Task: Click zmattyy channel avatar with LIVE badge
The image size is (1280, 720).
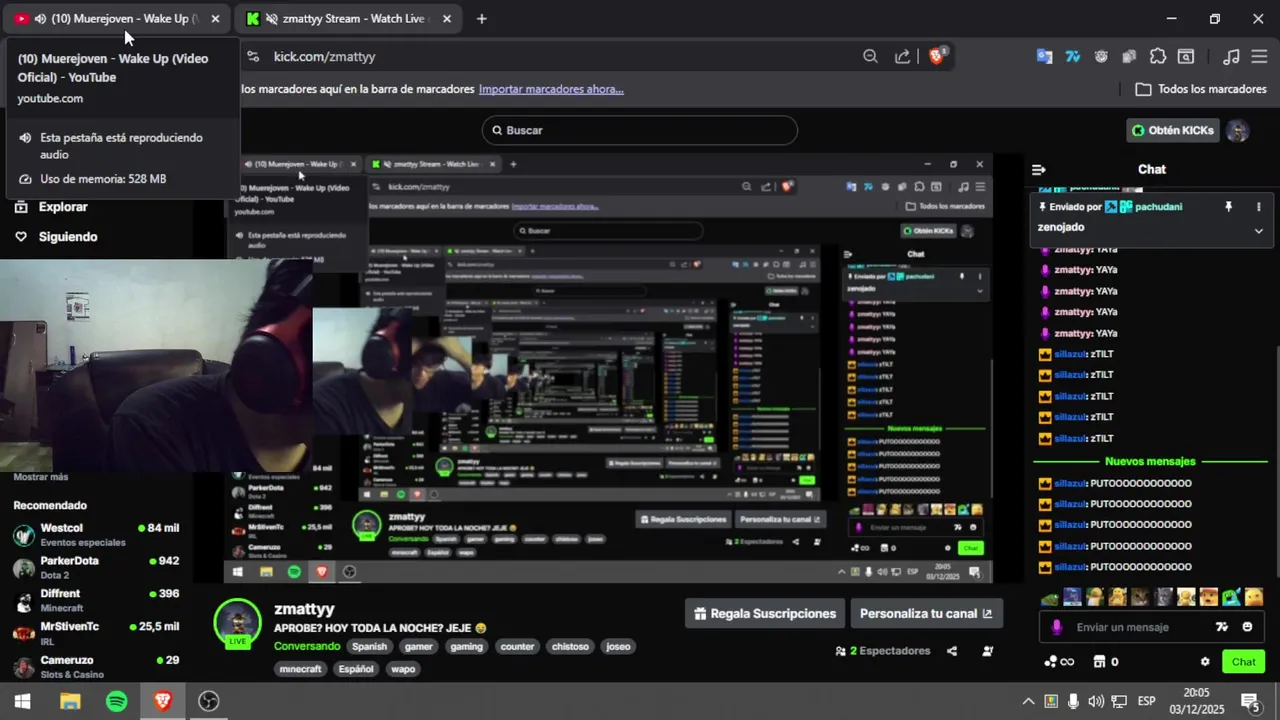Action: coord(238,624)
